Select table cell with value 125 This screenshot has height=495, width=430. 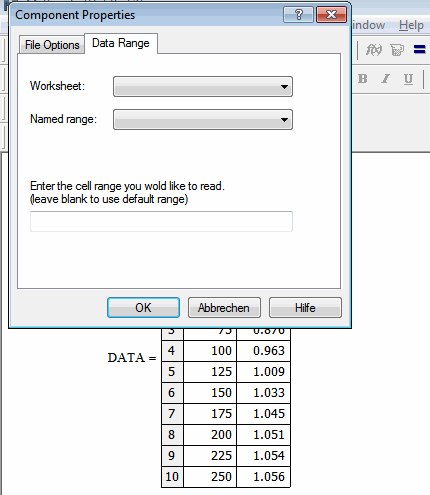point(210,372)
